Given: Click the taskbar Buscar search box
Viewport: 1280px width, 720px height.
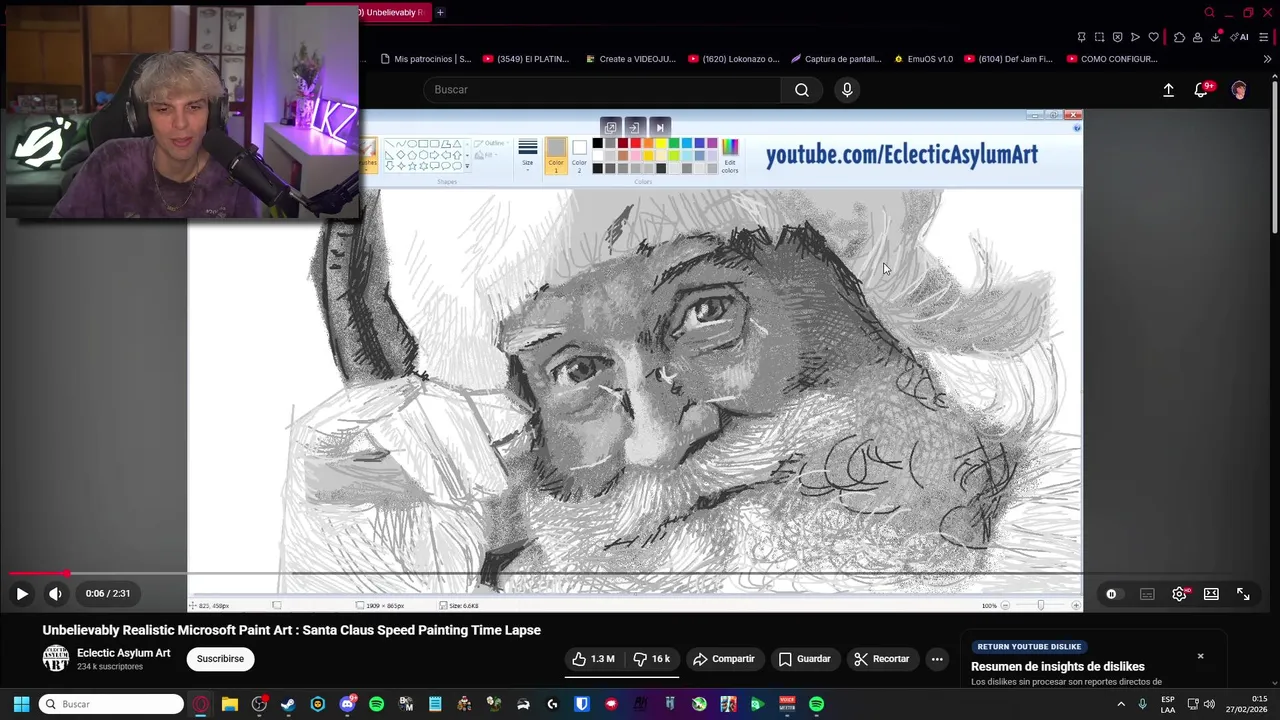Looking at the screenshot, I should (x=112, y=704).
